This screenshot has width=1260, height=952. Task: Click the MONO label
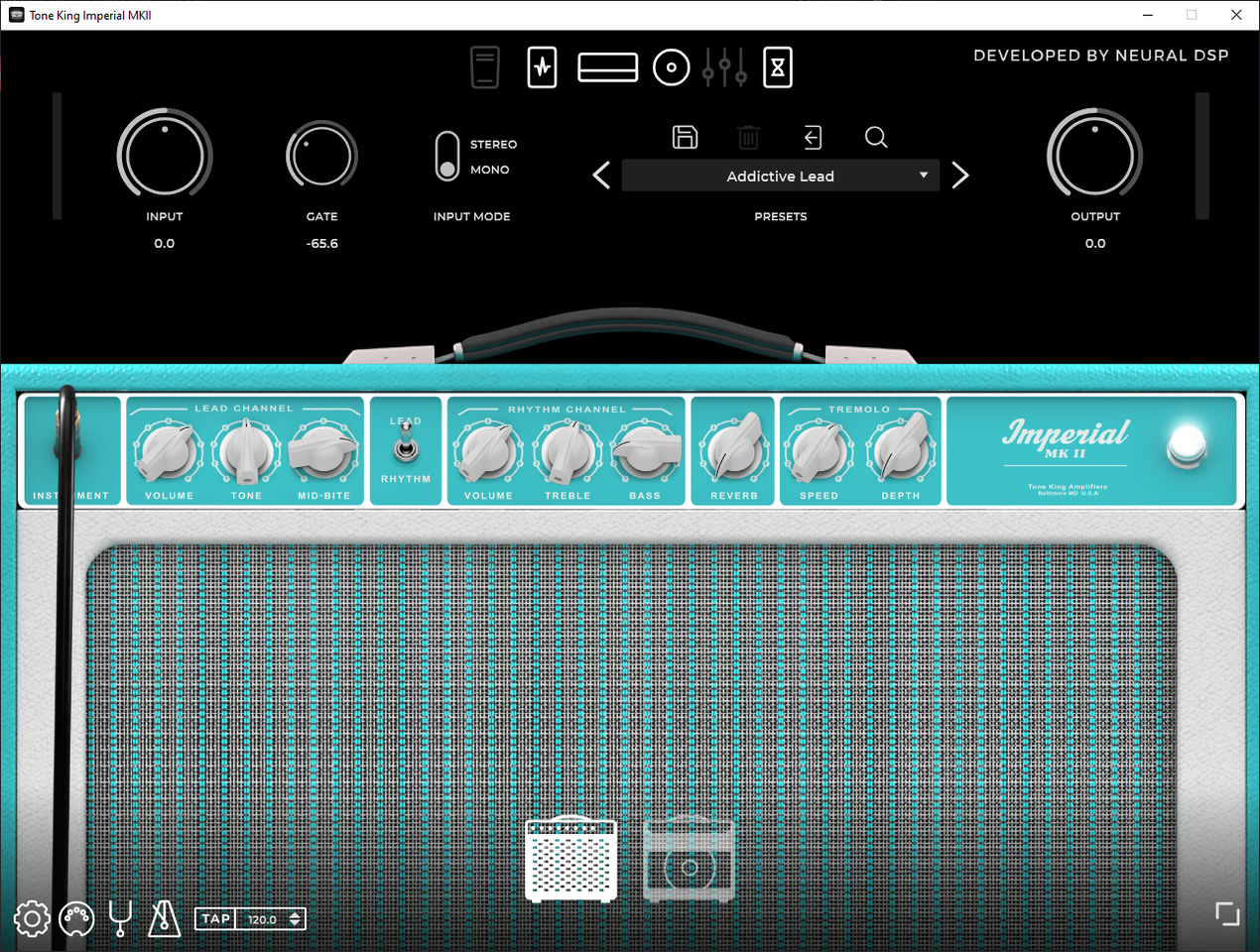pos(490,170)
